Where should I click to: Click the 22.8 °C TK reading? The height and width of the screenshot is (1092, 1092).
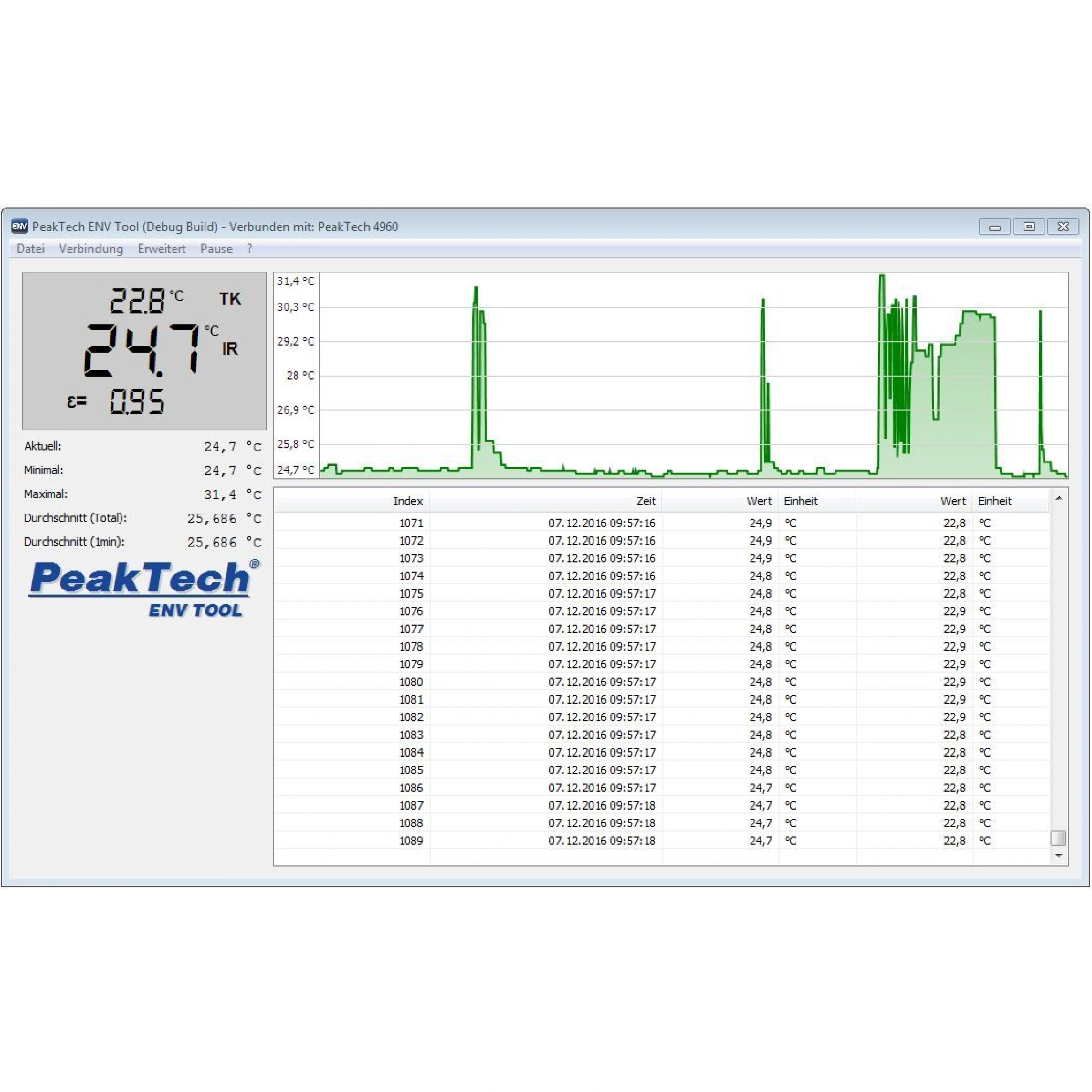click(x=137, y=301)
